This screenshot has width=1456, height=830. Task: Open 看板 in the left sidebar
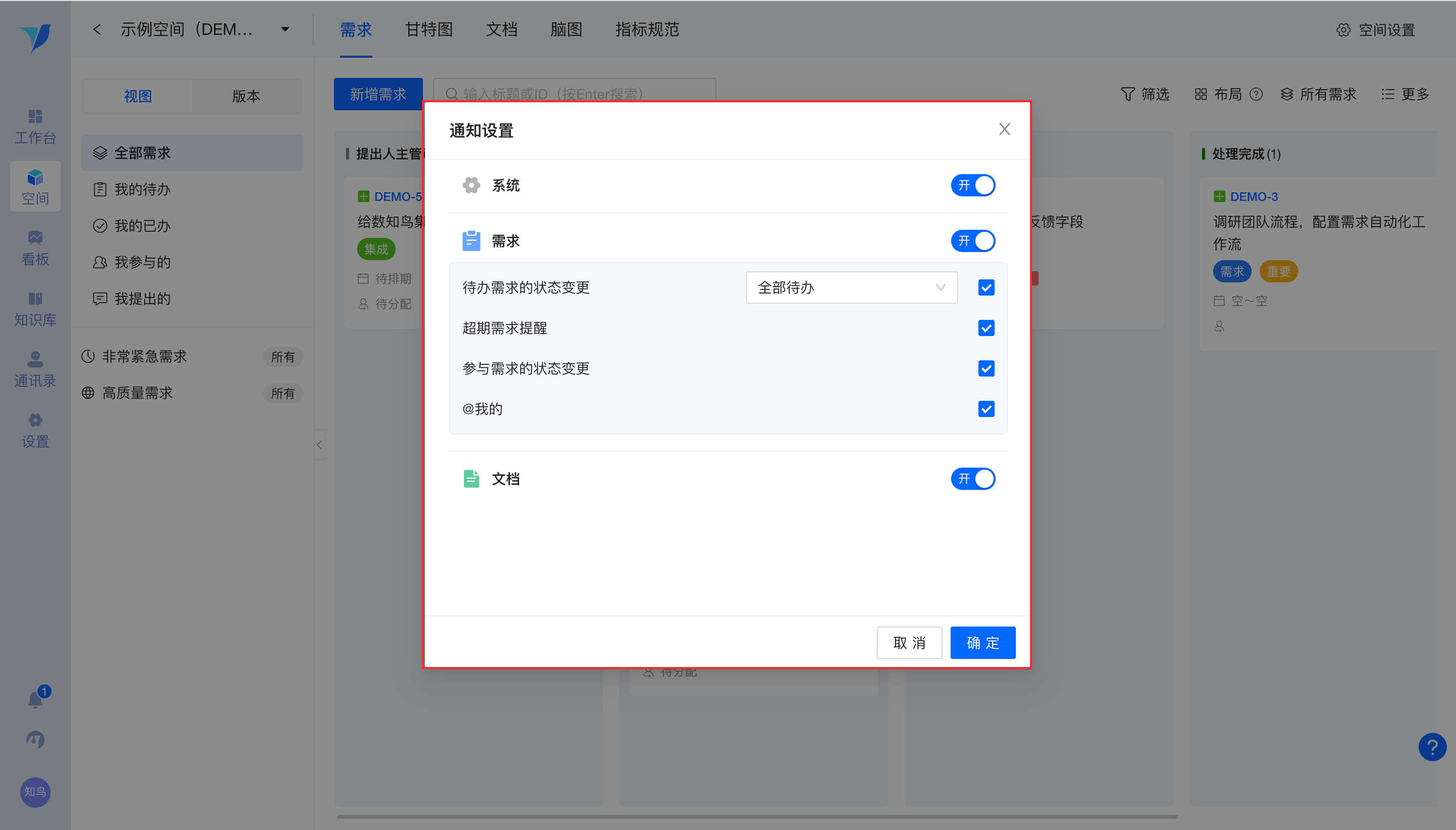[35, 248]
